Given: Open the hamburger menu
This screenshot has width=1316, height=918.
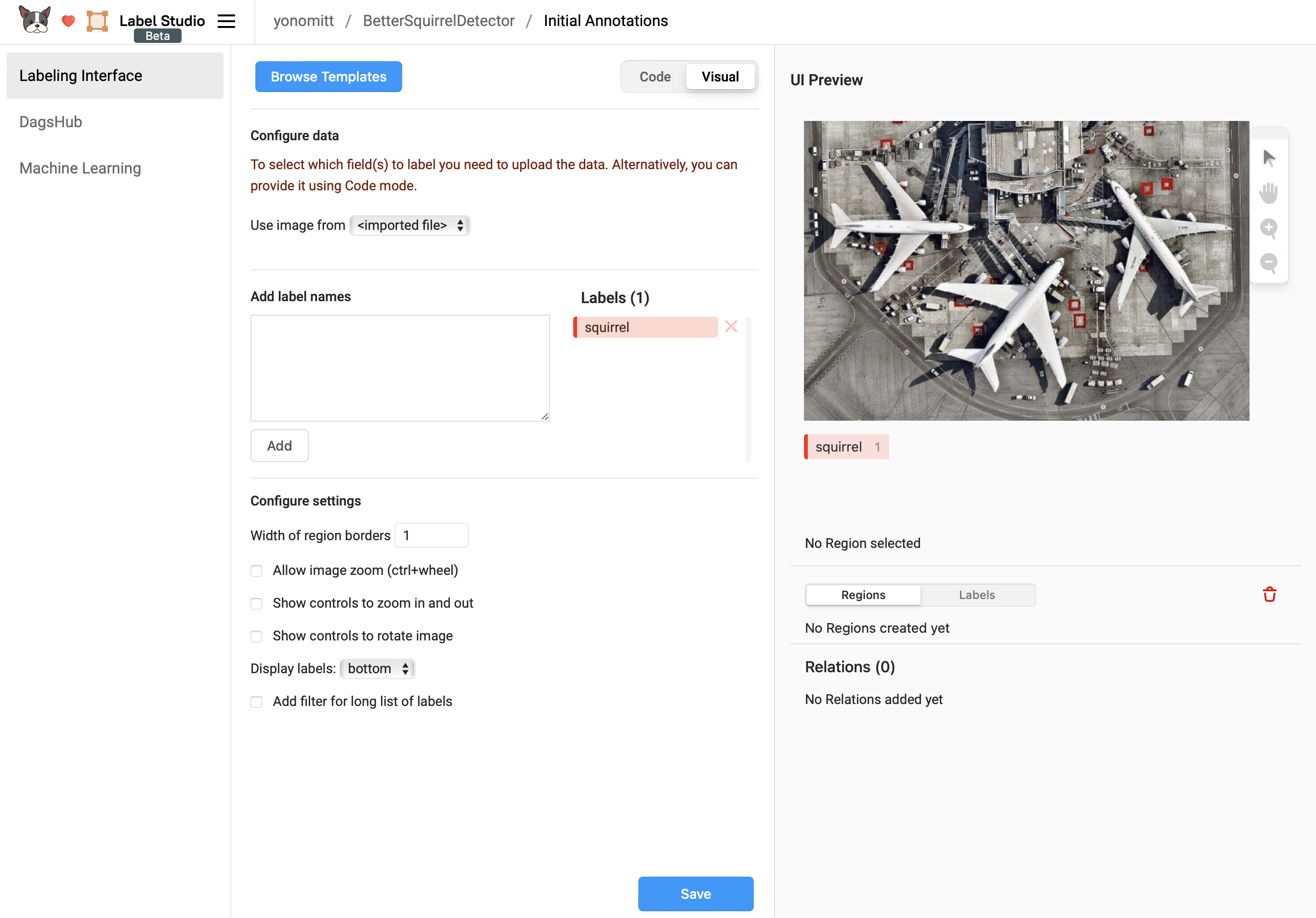Looking at the screenshot, I should tap(226, 21).
